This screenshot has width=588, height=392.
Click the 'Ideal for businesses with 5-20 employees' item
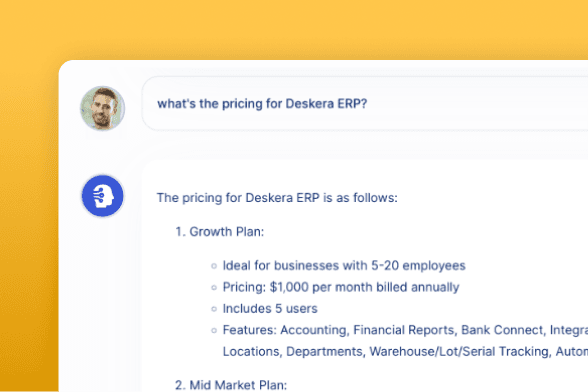(344, 266)
